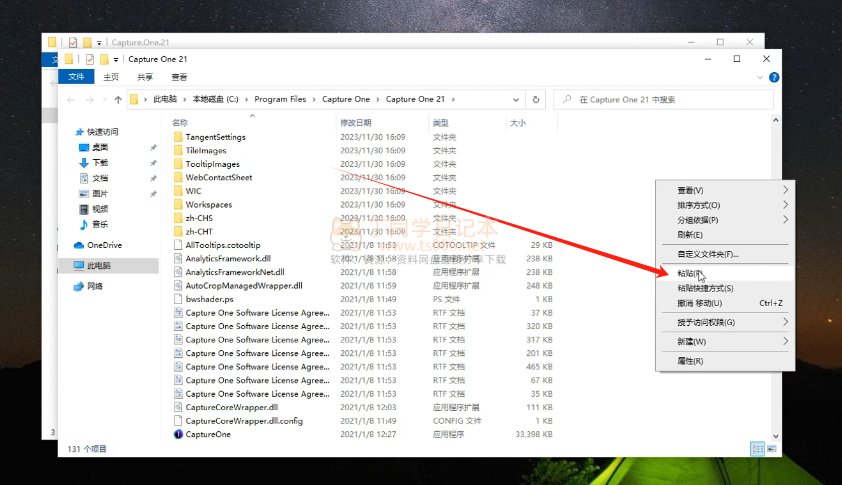Click the Program Files breadcrumb link
842x485 pixels.
pyautogui.click(x=280, y=100)
